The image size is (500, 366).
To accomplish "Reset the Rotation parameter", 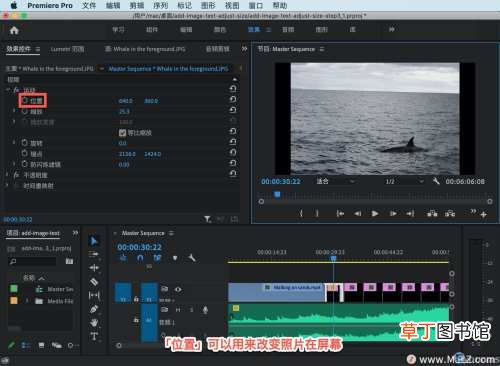I will [233, 142].
